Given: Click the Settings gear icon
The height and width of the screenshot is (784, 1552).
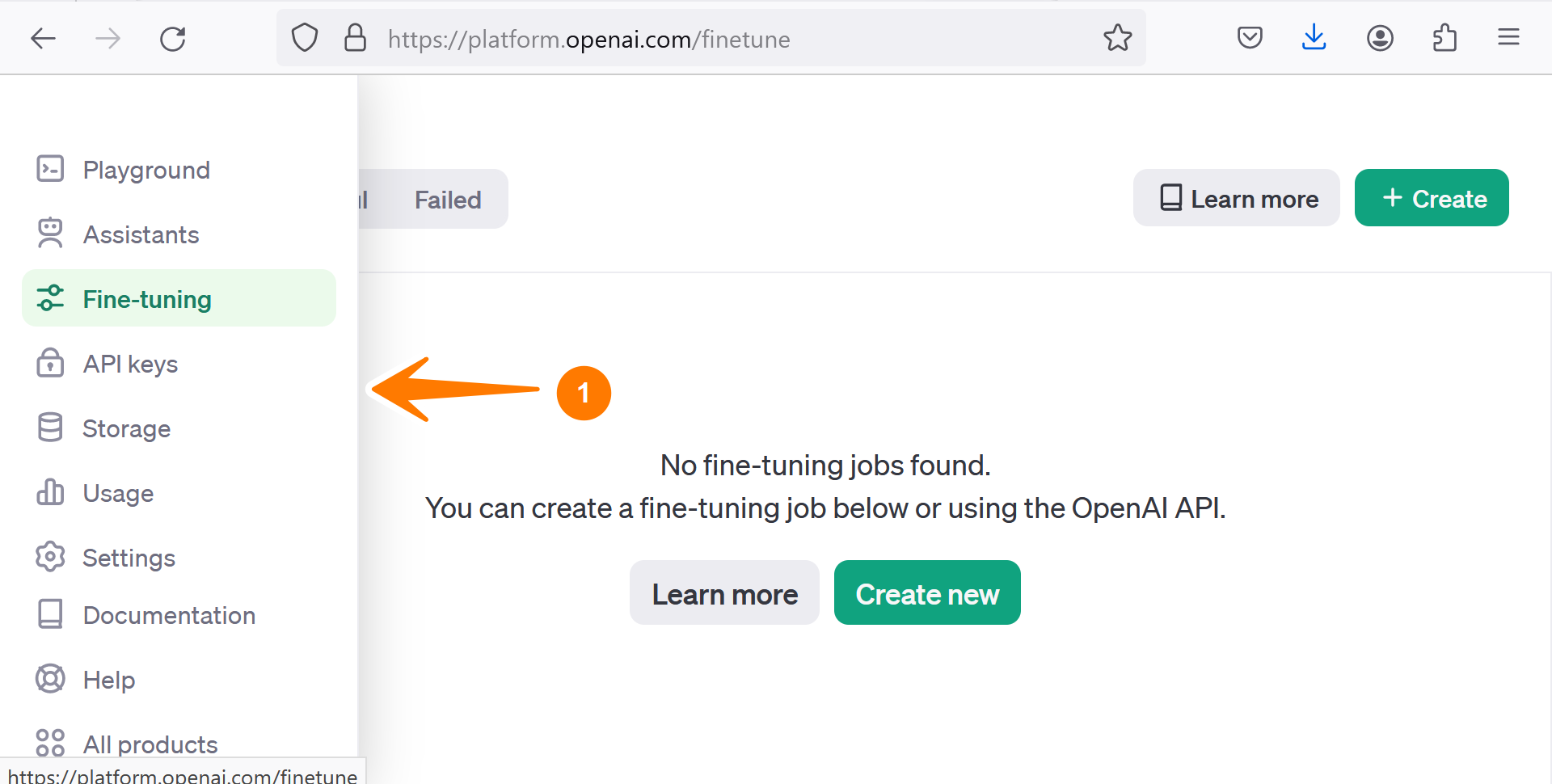Looking at the screenshot, I should [50, 557].
